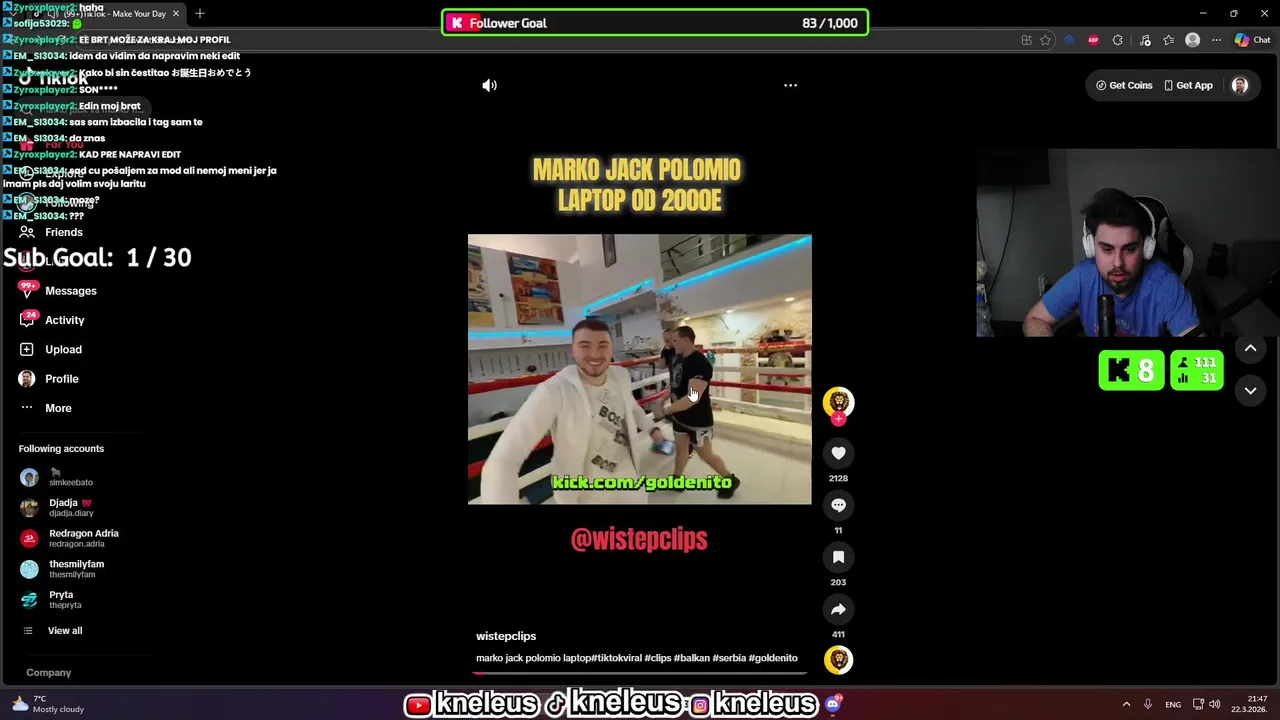Open the video's three-dot options menu

click(x=790, y=85)
